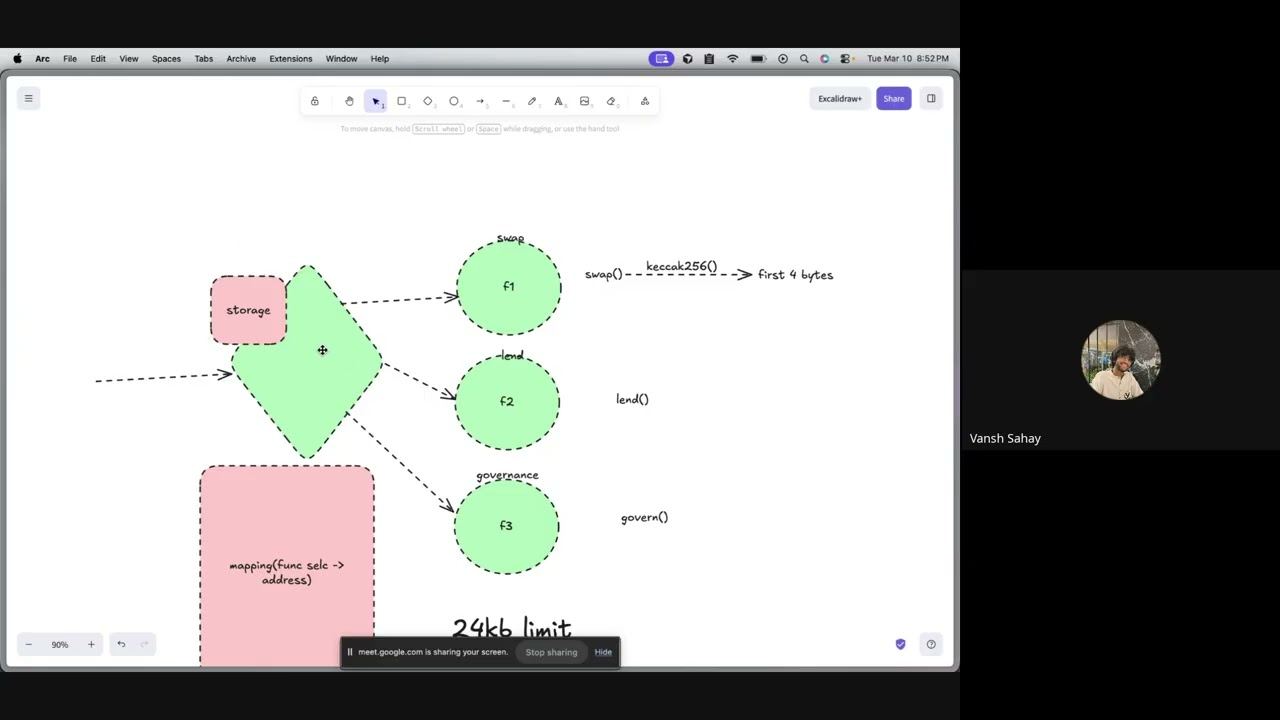
Task: Select the Ellipse shape tool
Action: coord(454,101)
